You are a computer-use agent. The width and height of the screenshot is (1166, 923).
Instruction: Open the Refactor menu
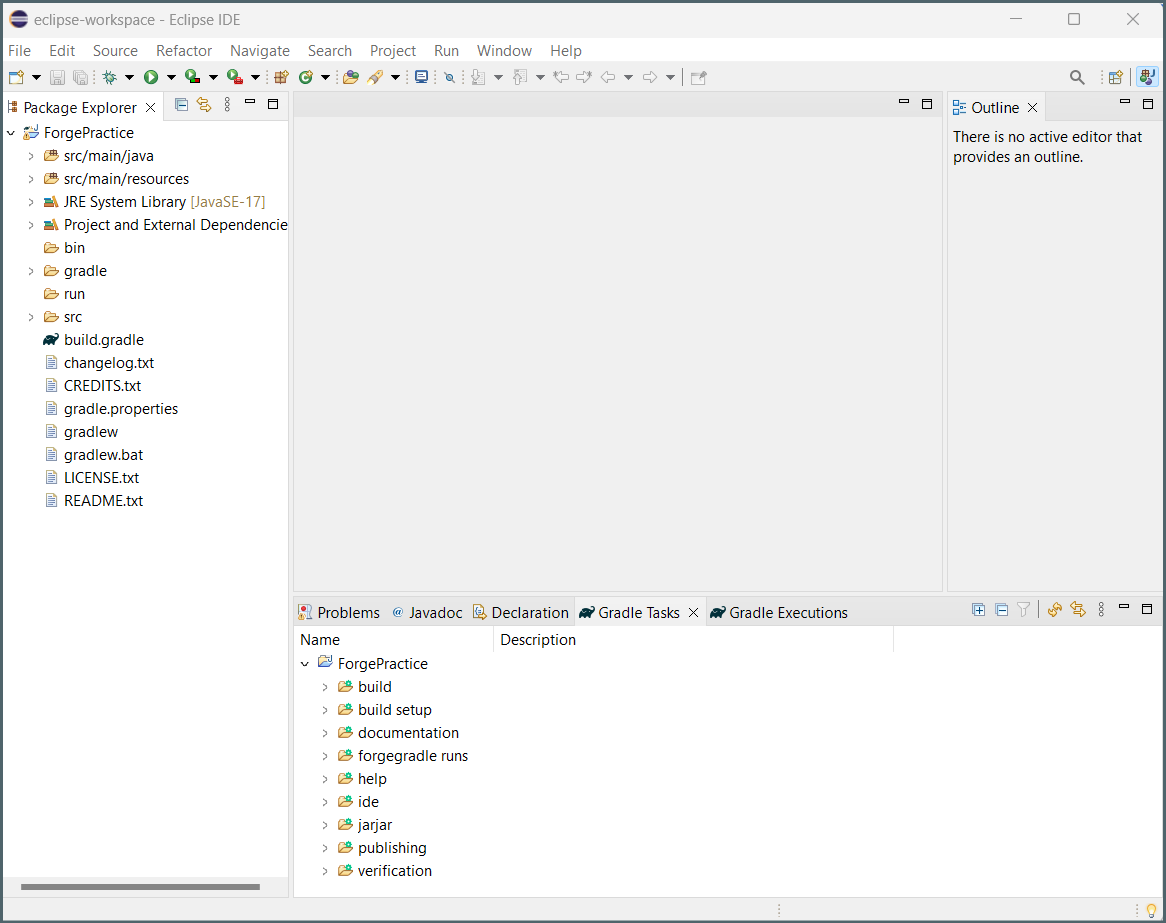184,51
